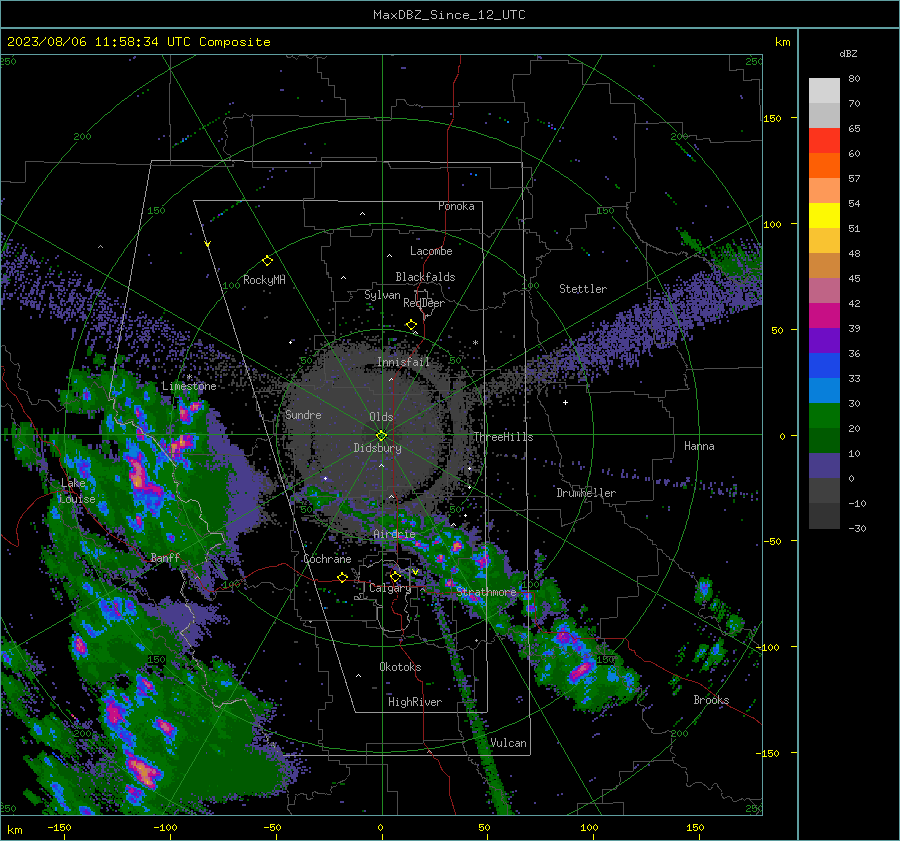Viewport: 900px width, 841px height.
Task: Select the Sylvan label
Action: click(x=382, y=295)
